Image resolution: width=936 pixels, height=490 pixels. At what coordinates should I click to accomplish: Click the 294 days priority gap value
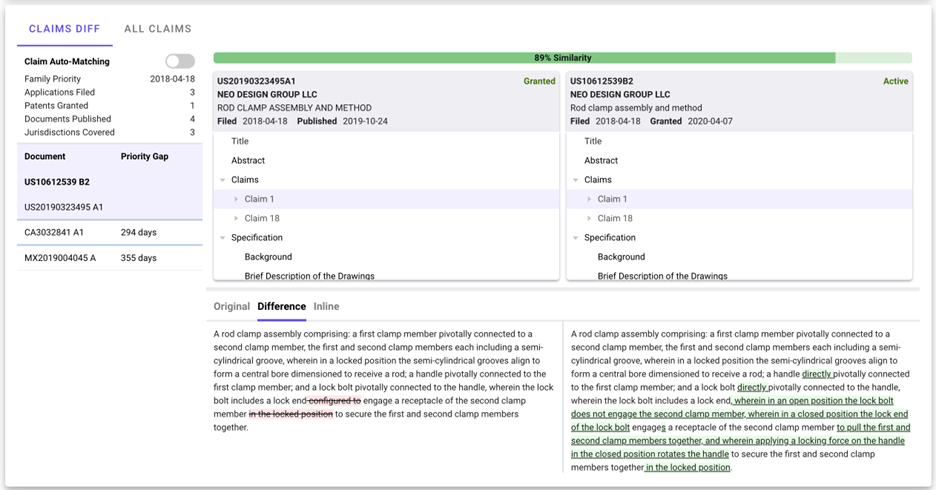[x=138, y=232]
